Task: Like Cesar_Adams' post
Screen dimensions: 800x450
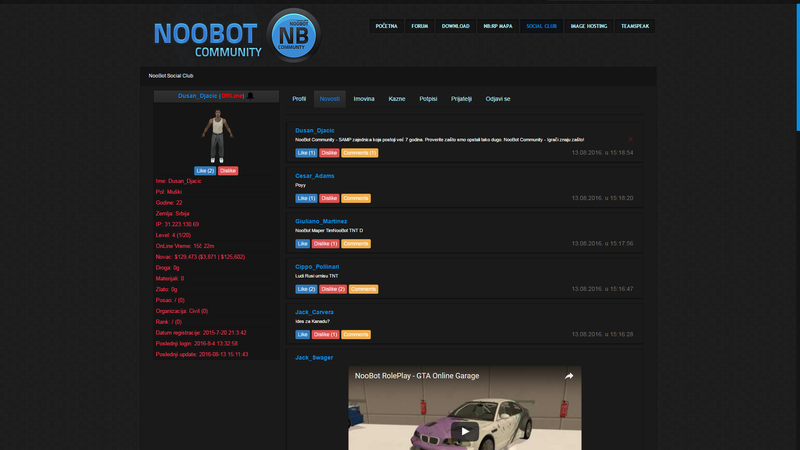Action: 303,198
